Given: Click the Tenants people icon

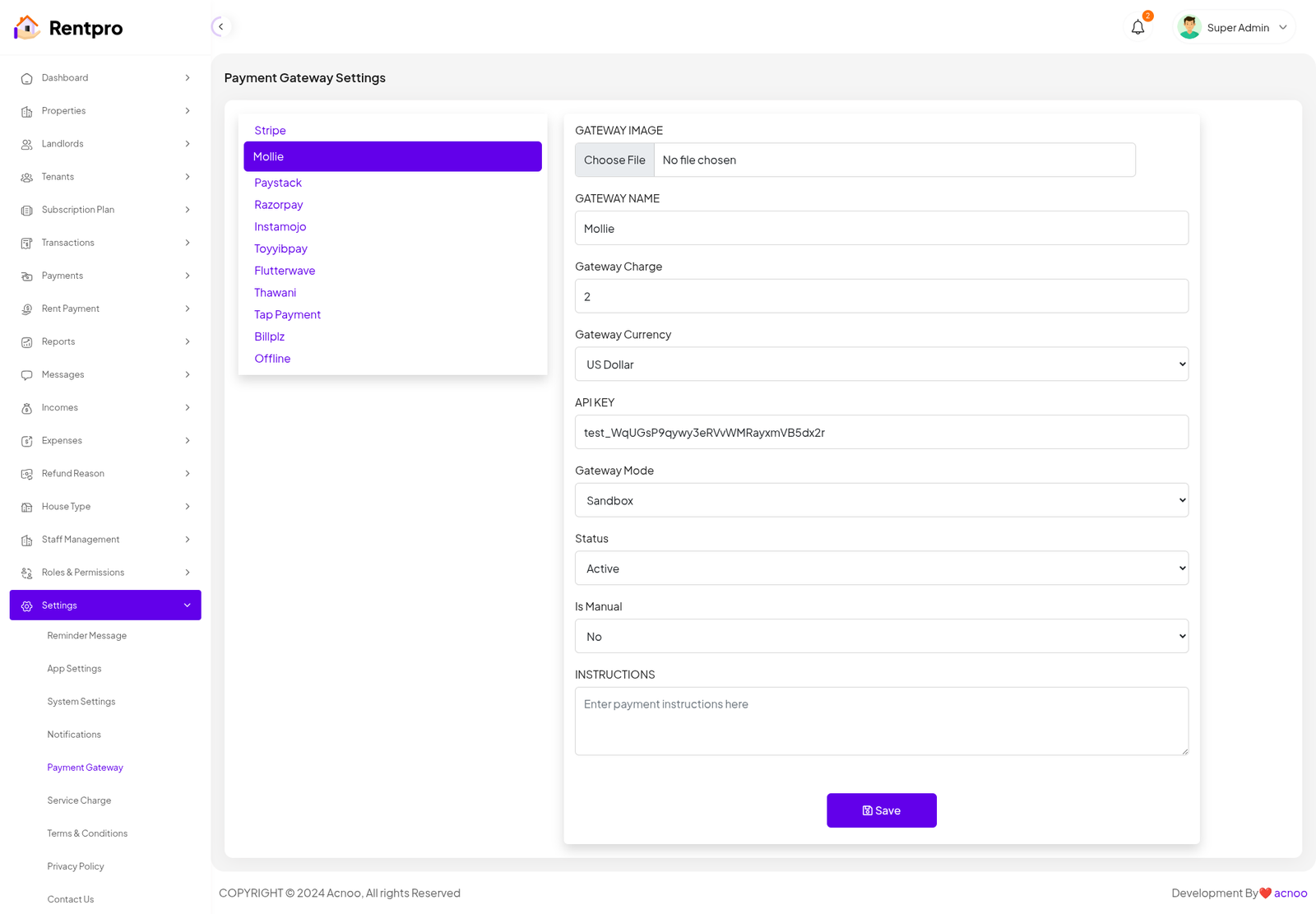Looking at the screenshot, I should point(27,177).
